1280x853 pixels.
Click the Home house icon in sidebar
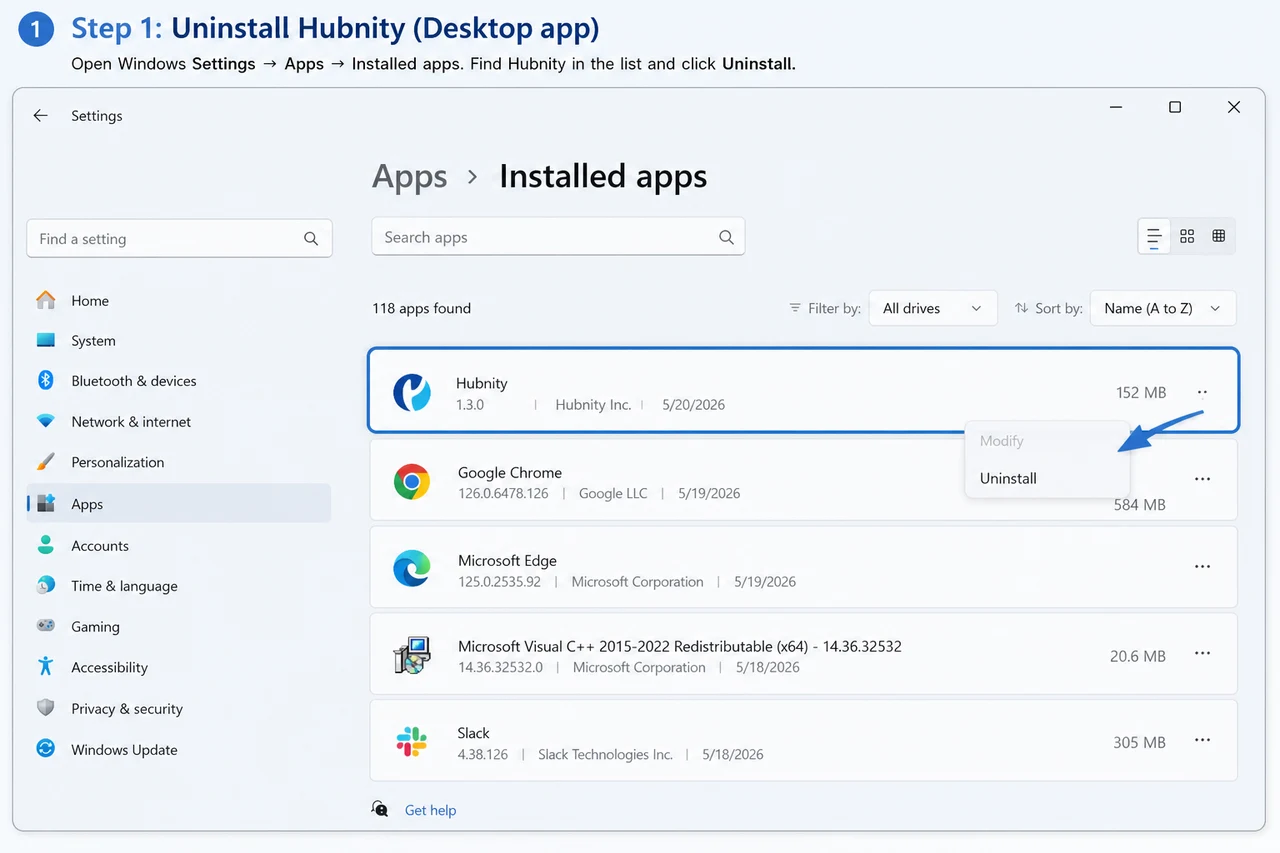click(x=46, y=300)
